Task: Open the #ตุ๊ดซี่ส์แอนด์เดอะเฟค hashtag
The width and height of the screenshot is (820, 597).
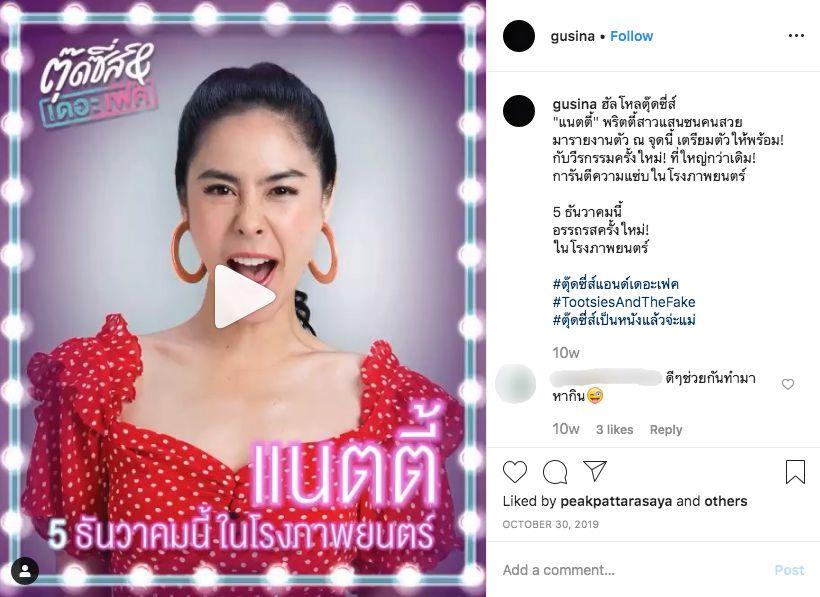Action: click(616, 284)
